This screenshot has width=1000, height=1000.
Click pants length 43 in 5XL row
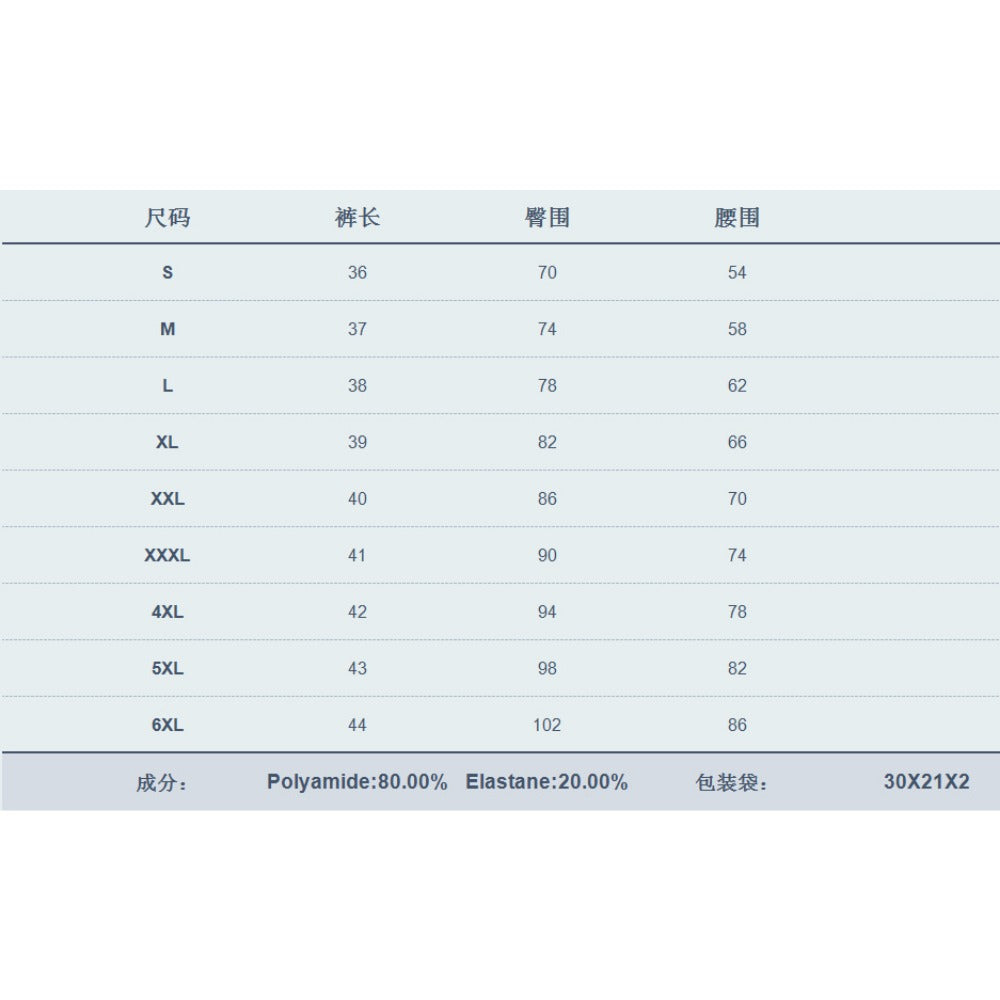click(357, 668)
